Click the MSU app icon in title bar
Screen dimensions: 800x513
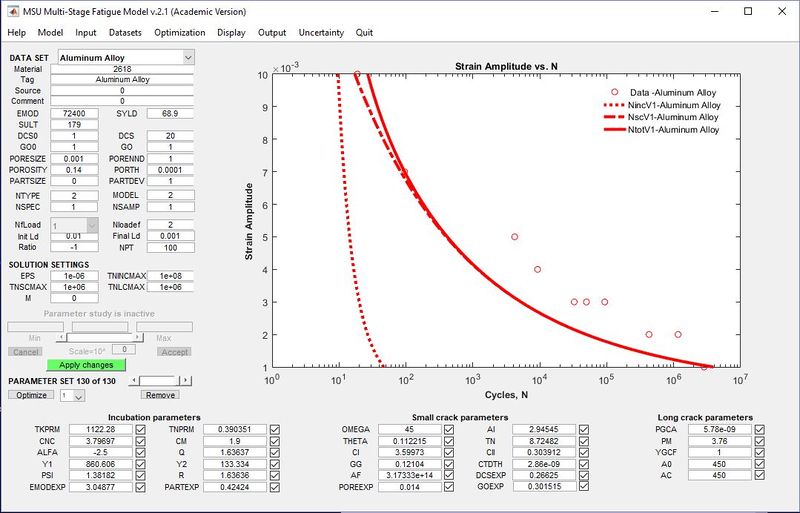[13, 11]
